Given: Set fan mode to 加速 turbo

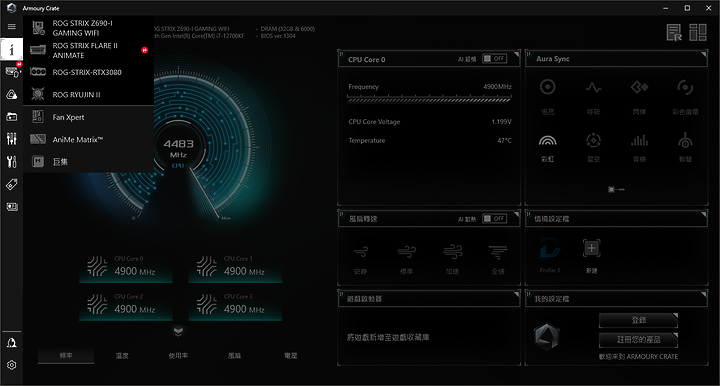Looking at the screenshot, I should [452, 259].
